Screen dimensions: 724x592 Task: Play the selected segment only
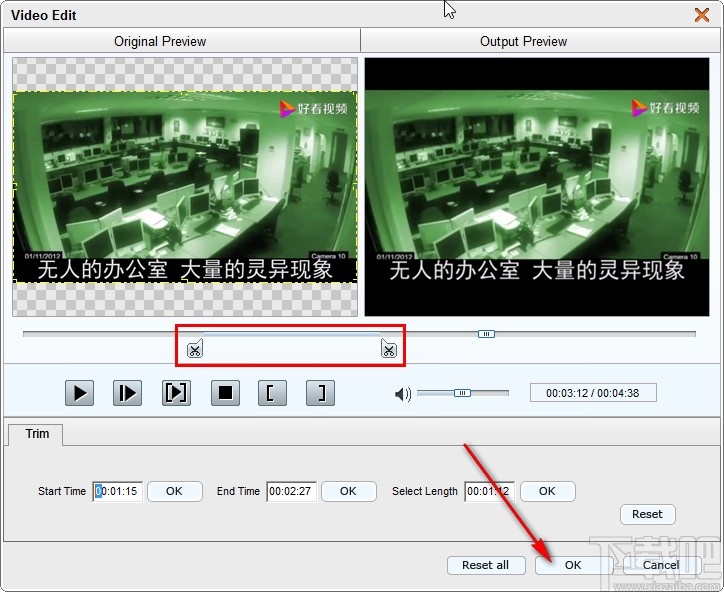click(176, 393)
